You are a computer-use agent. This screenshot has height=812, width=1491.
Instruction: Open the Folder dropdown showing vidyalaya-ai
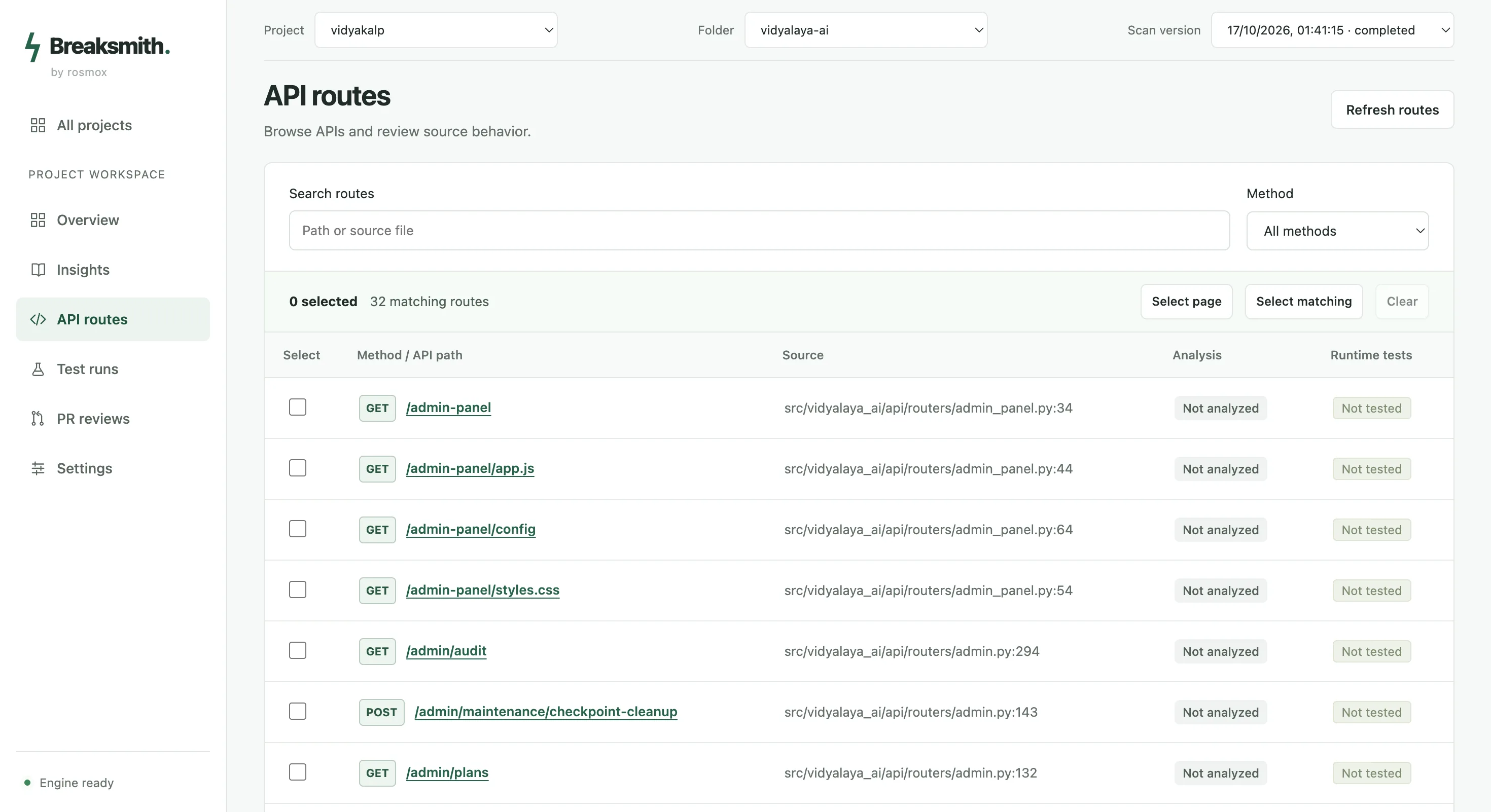[x=866, y=30]
